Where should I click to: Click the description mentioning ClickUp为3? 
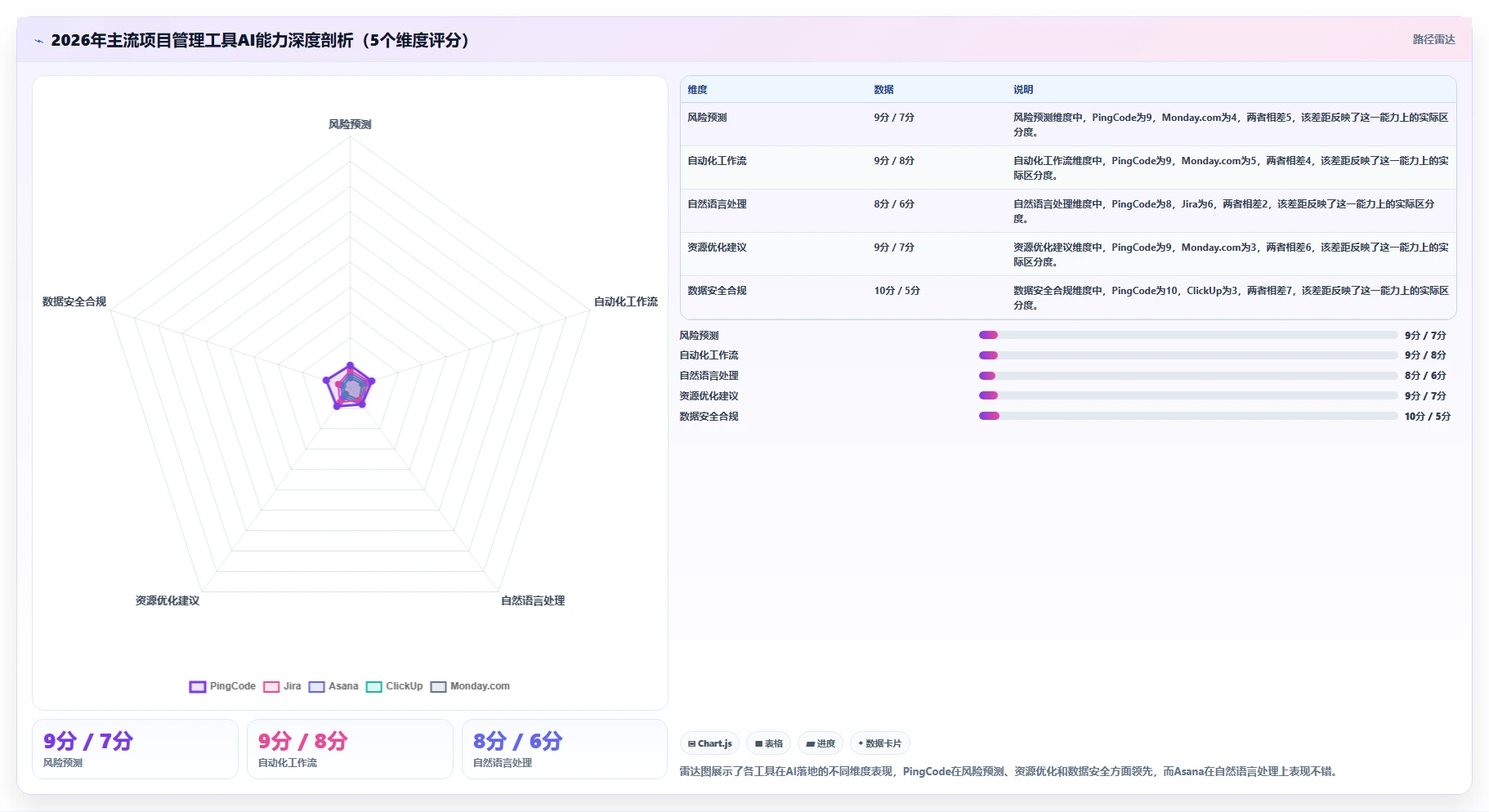click(x=1231, y=298)
